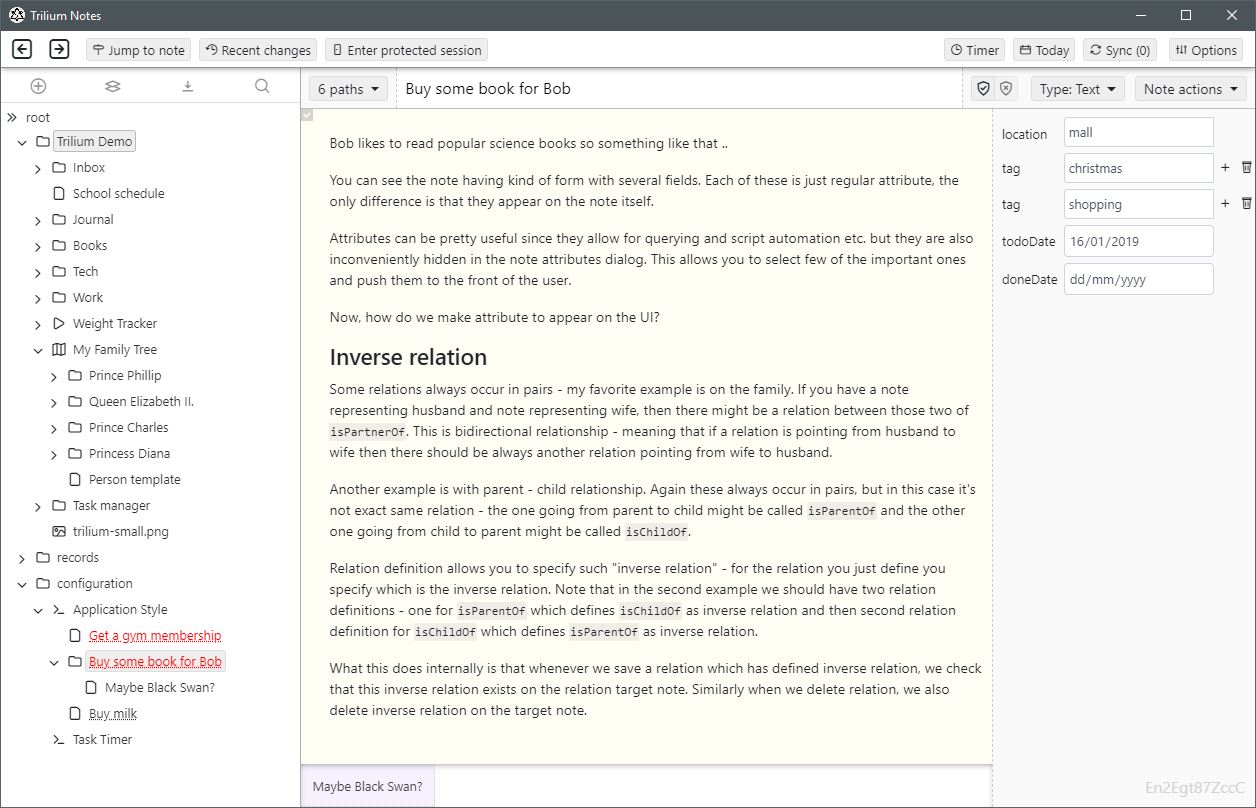This screenshot has height=808, width=1256.
Task: Select Get a gym membership note
Action: click(x=155, y=635)
